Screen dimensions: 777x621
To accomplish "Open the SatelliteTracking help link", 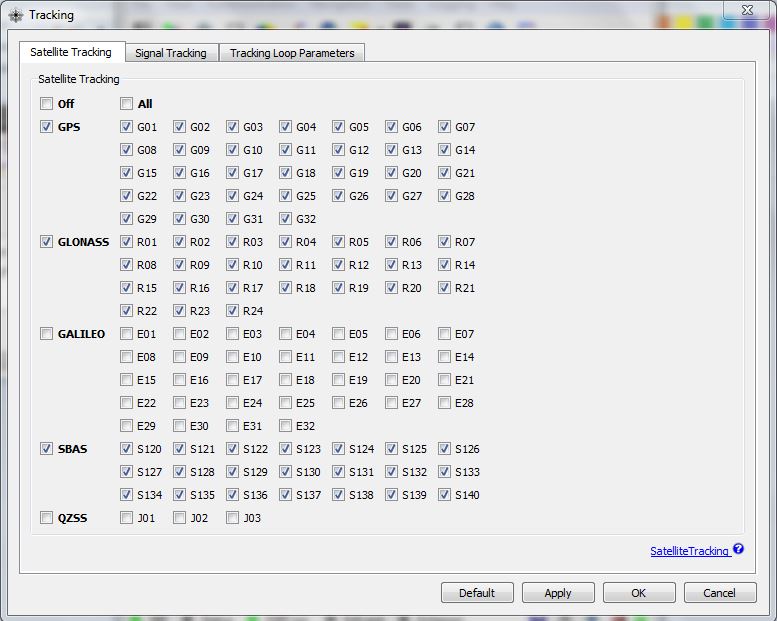I will pos(689,551).
